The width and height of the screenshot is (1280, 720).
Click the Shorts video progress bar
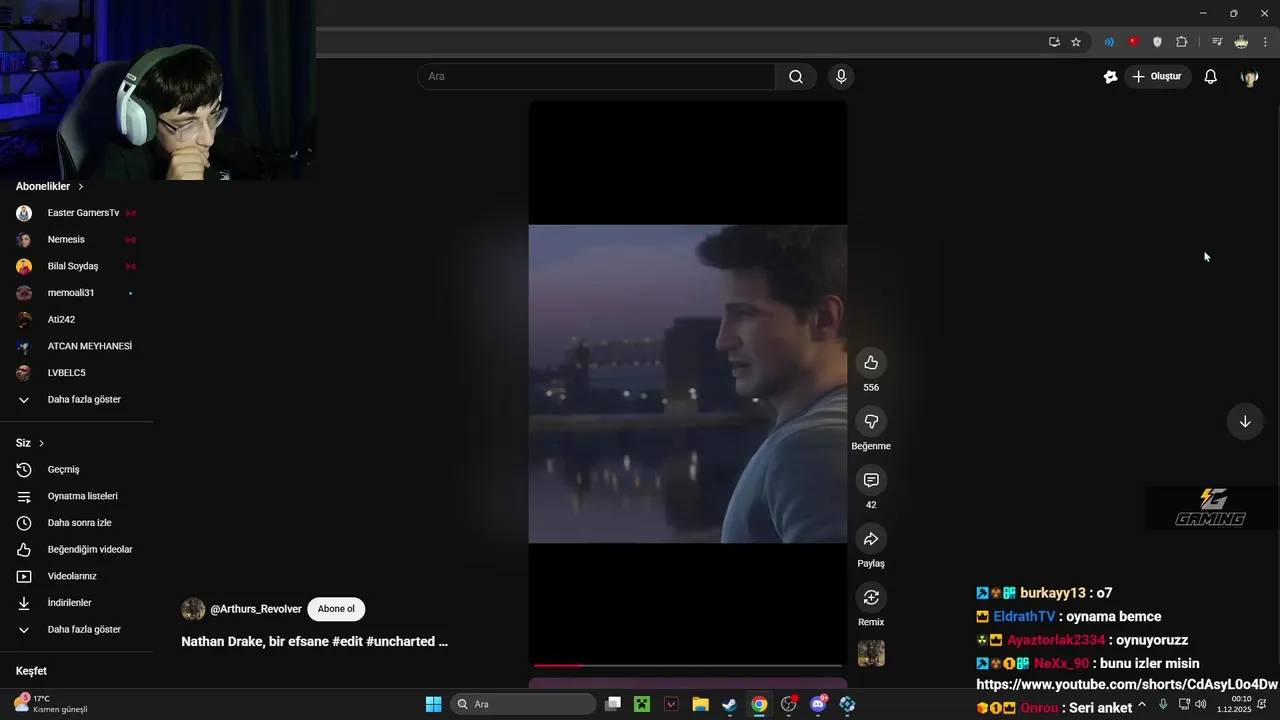pyautogui.click(x=687, y=665)
